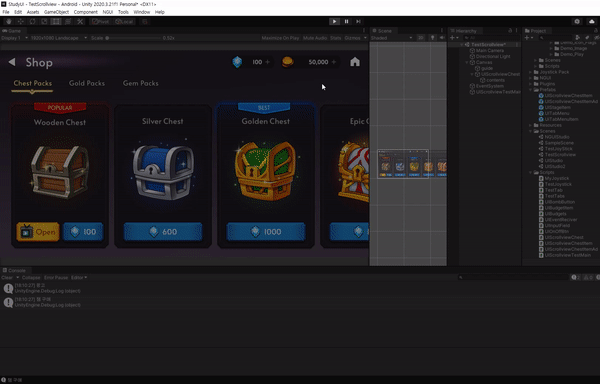The image size is (600, 384).
Task: Toggle console Collapse option
Action: click(31, 278)
